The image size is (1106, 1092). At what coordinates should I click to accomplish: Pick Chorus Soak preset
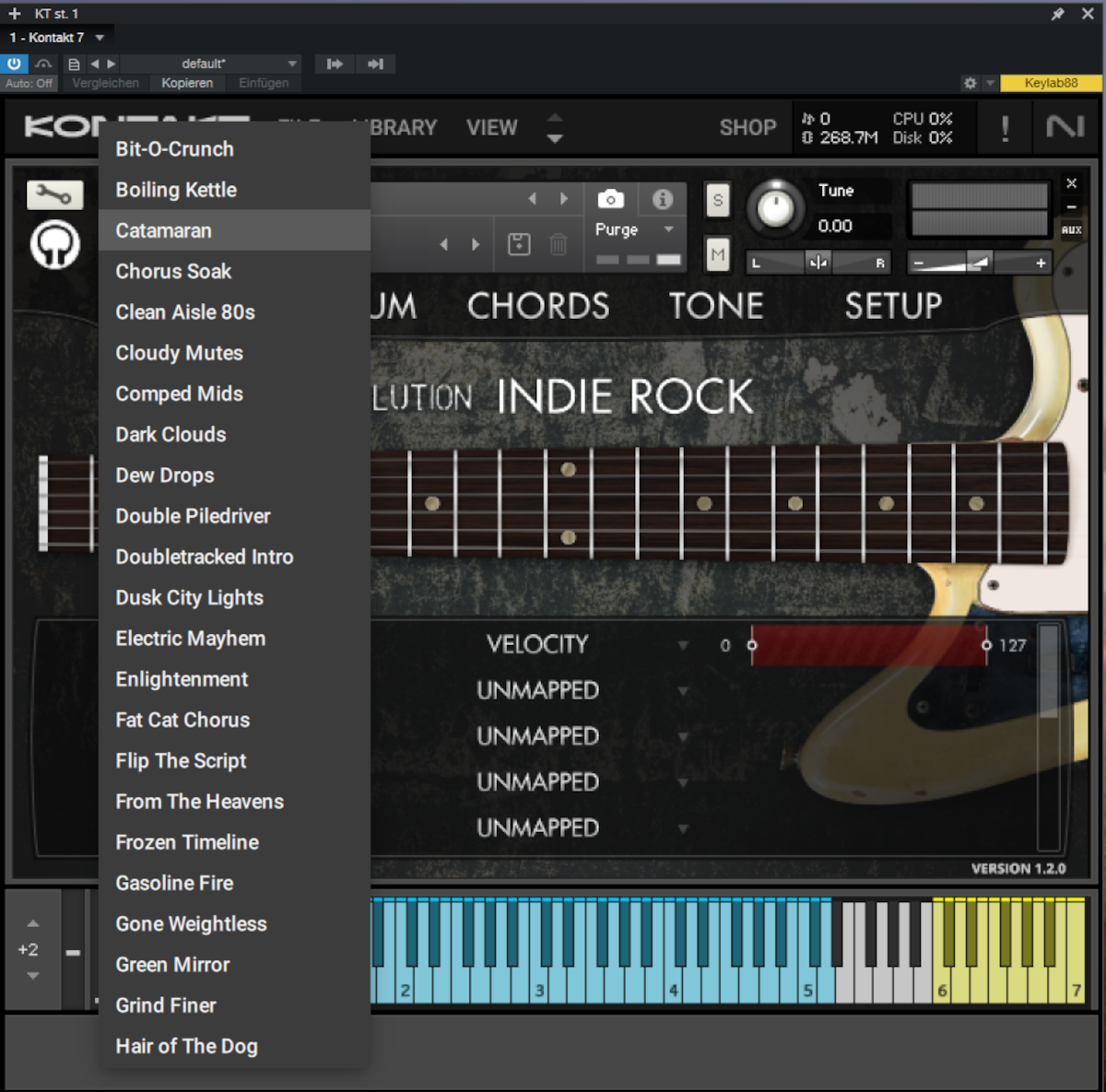point(234,271)
